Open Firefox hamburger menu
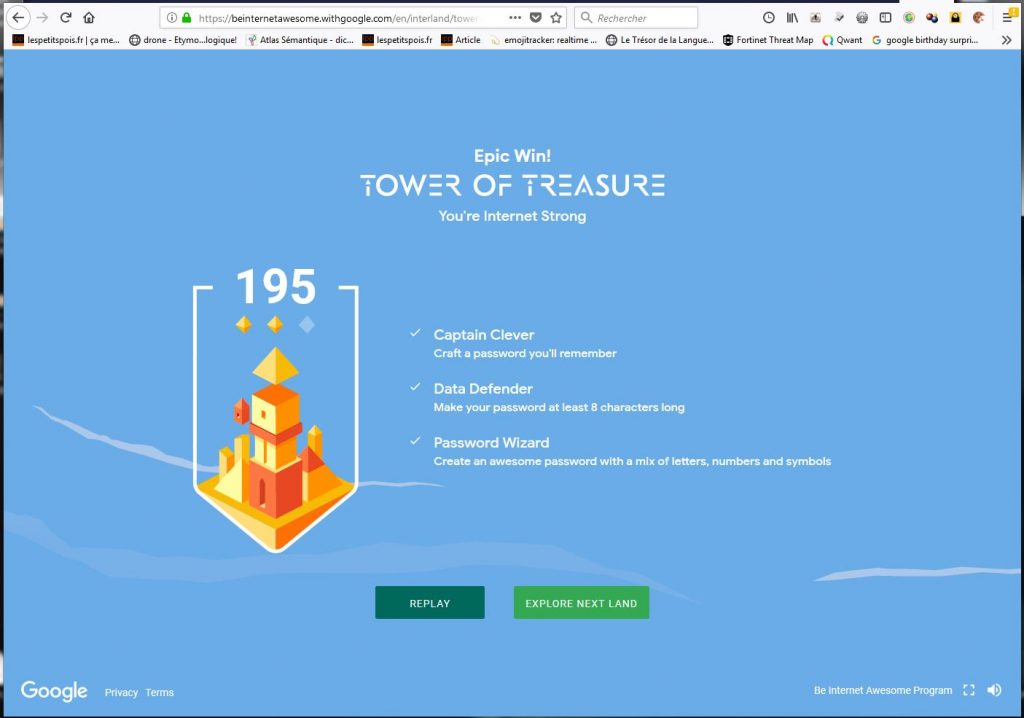This screenshot has height=718, width=1024. coord(1007,17)
